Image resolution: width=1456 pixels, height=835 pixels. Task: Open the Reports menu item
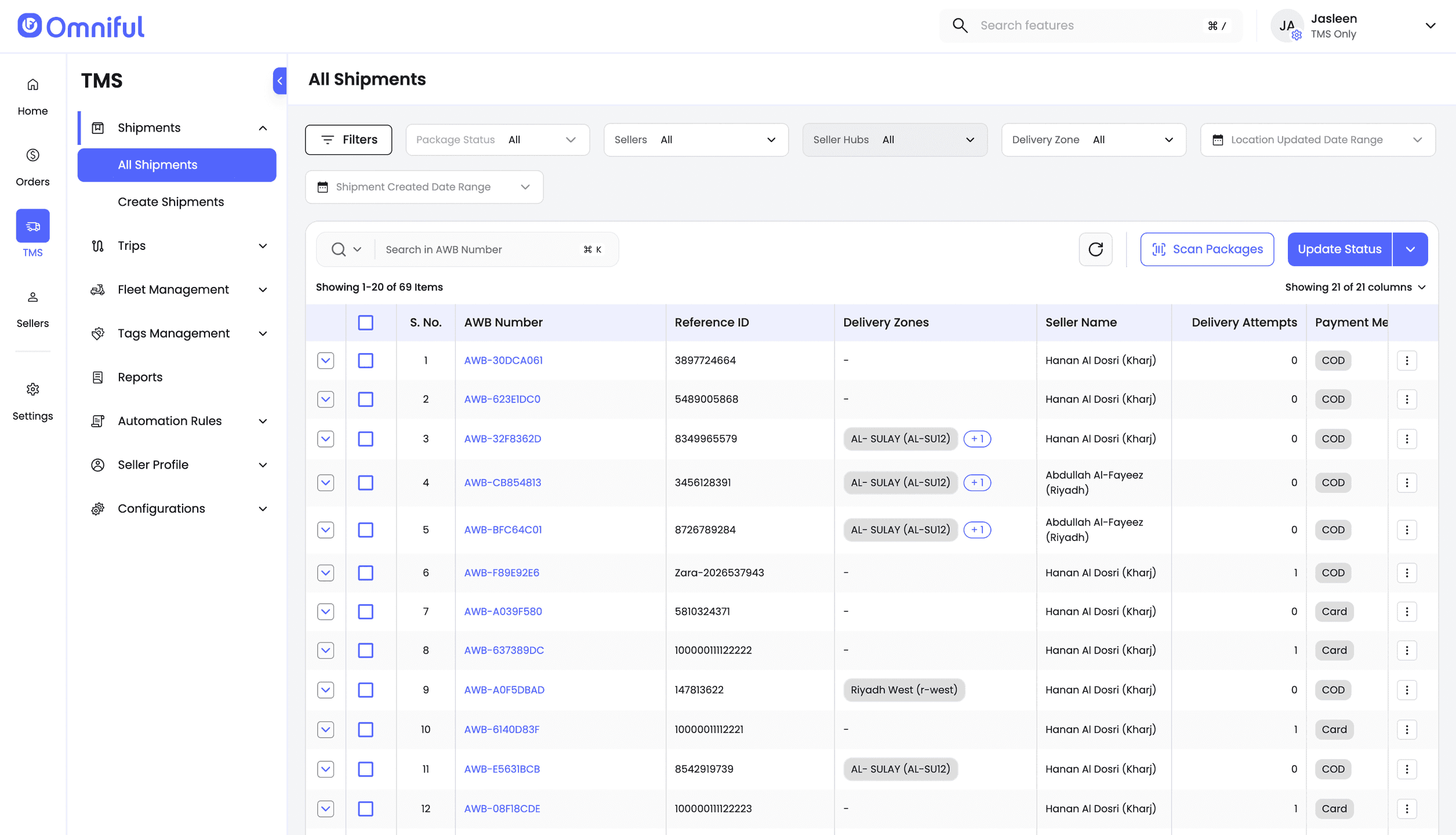point(177,377)
